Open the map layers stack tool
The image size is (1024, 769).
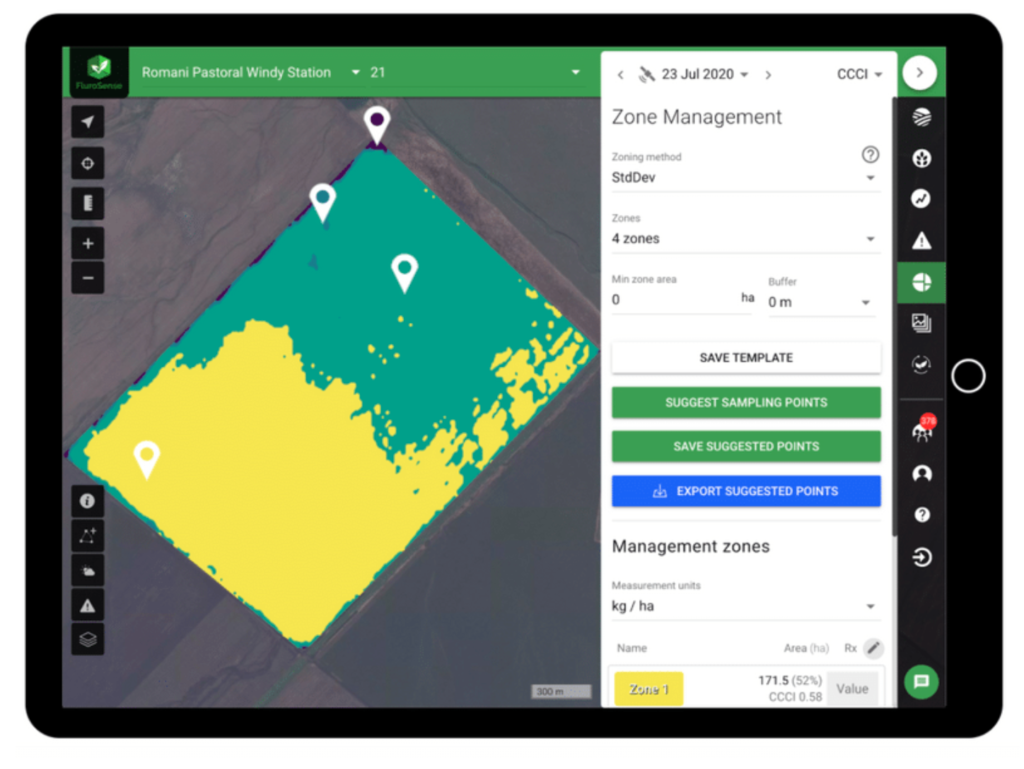(88, 639)
